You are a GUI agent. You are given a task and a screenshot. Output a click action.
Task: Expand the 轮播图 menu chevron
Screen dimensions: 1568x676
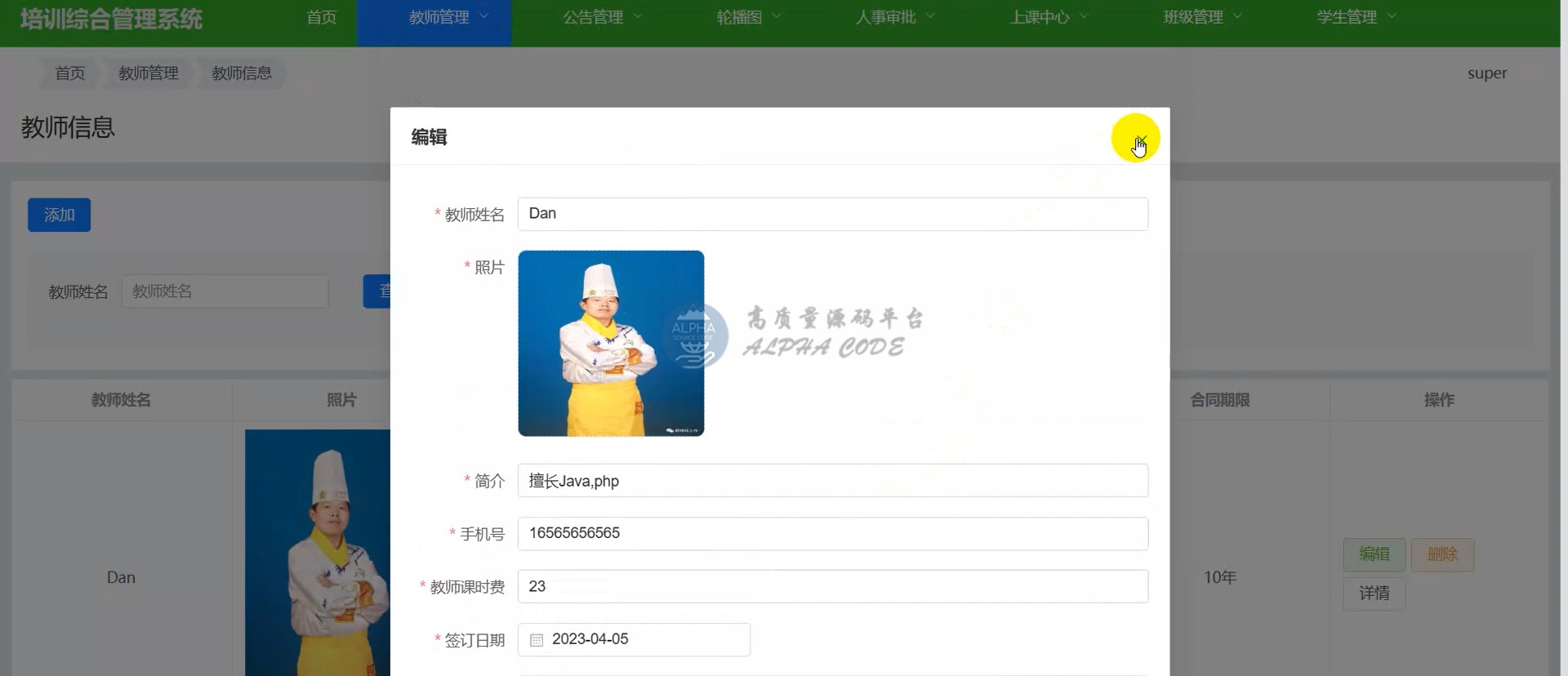click(x=777, y=16)
